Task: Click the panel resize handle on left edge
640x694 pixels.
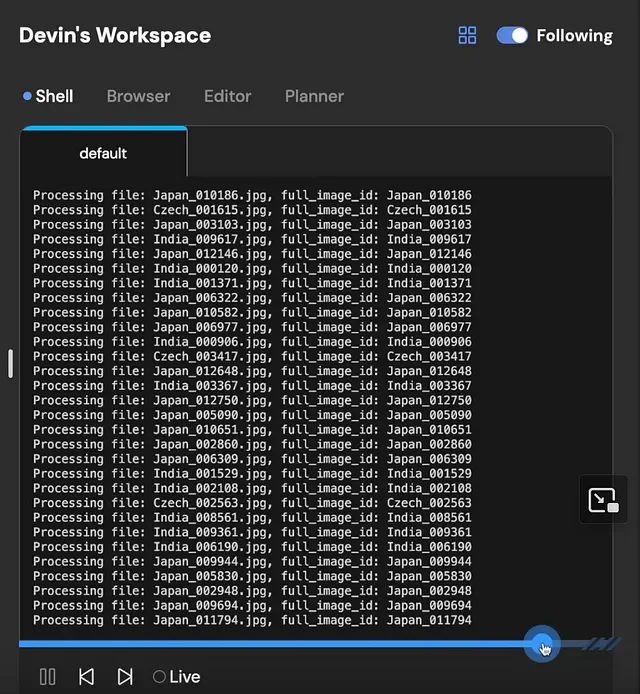Action: (11, 364)
